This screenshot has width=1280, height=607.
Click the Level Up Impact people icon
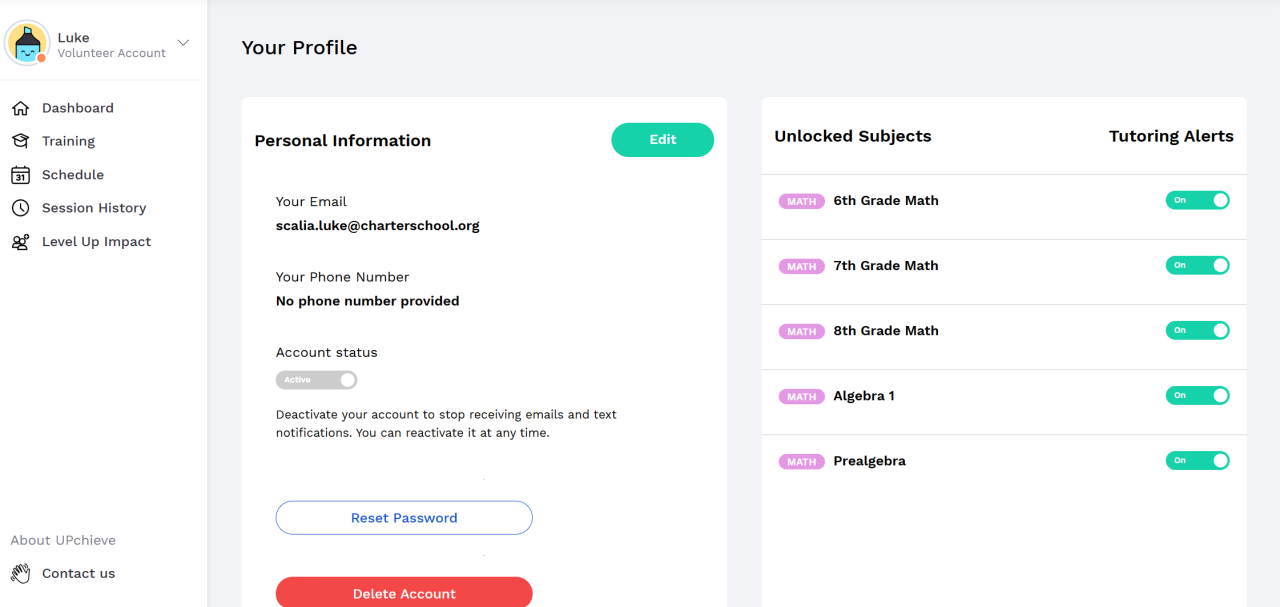pyautogui.click(x=20, y=242)
